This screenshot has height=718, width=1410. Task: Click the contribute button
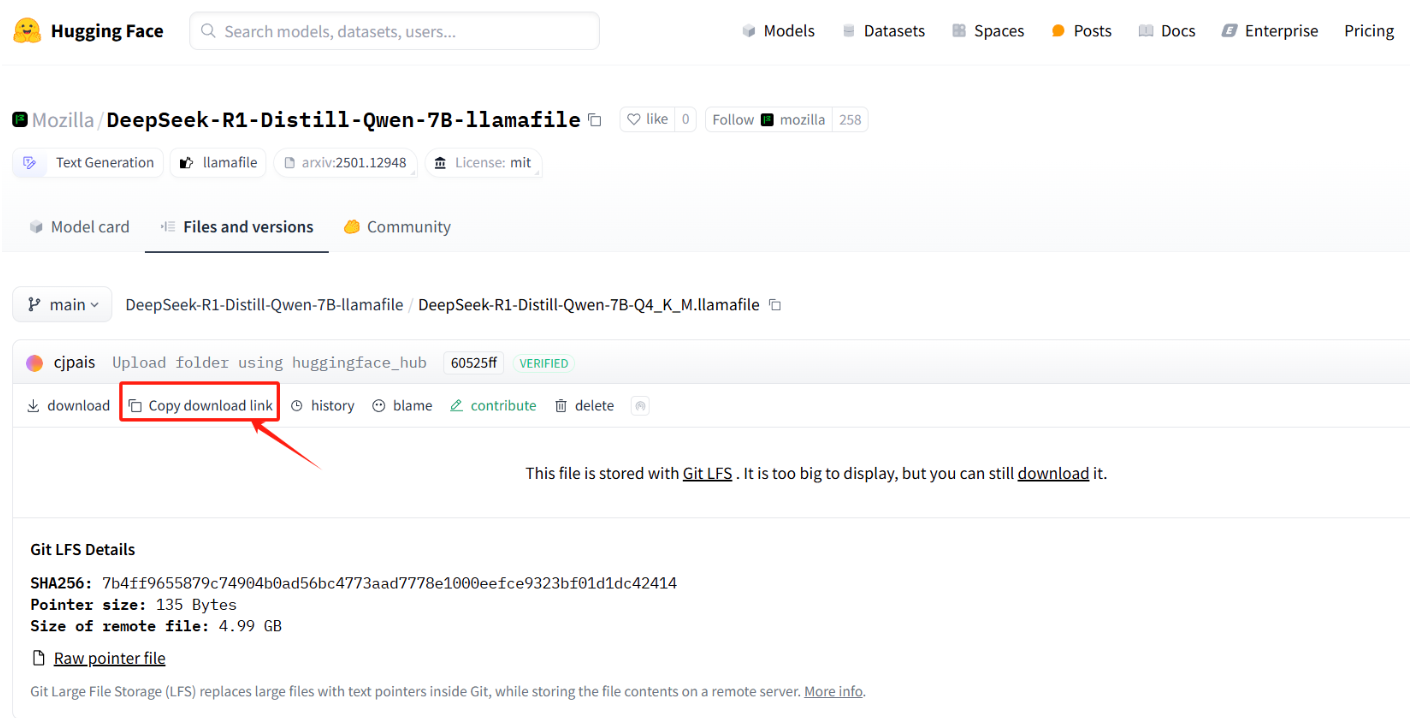click(x=493, y=405)
